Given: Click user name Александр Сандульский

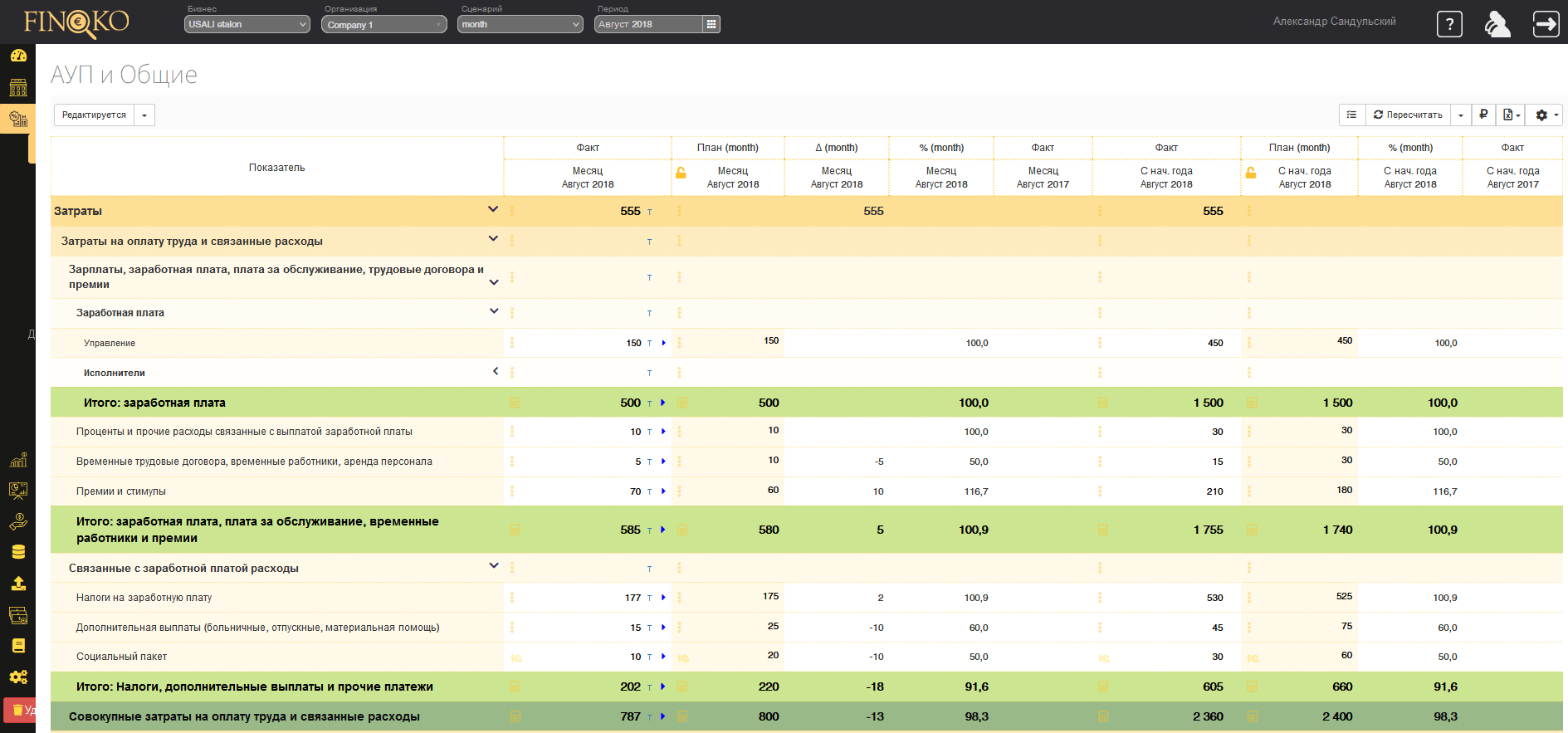Looking at the screenshot, I should coord(1334,22).
